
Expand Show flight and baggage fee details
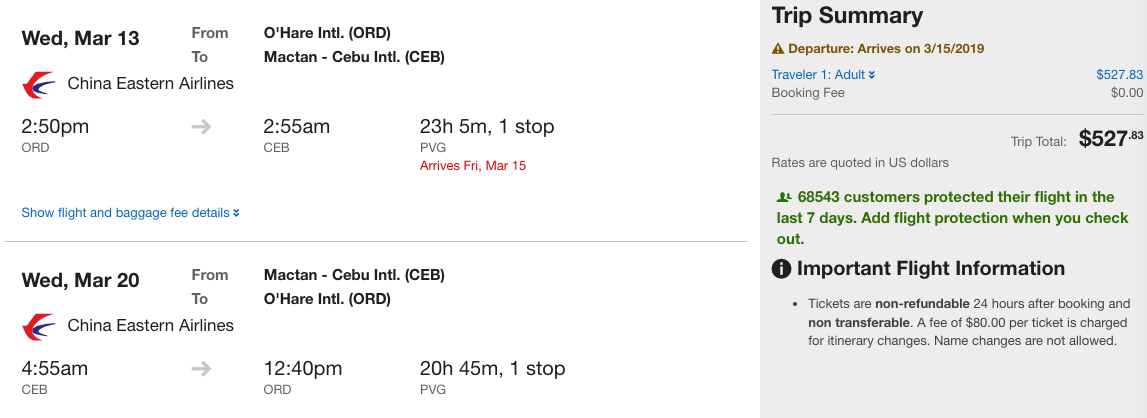[x=130, y=213]
